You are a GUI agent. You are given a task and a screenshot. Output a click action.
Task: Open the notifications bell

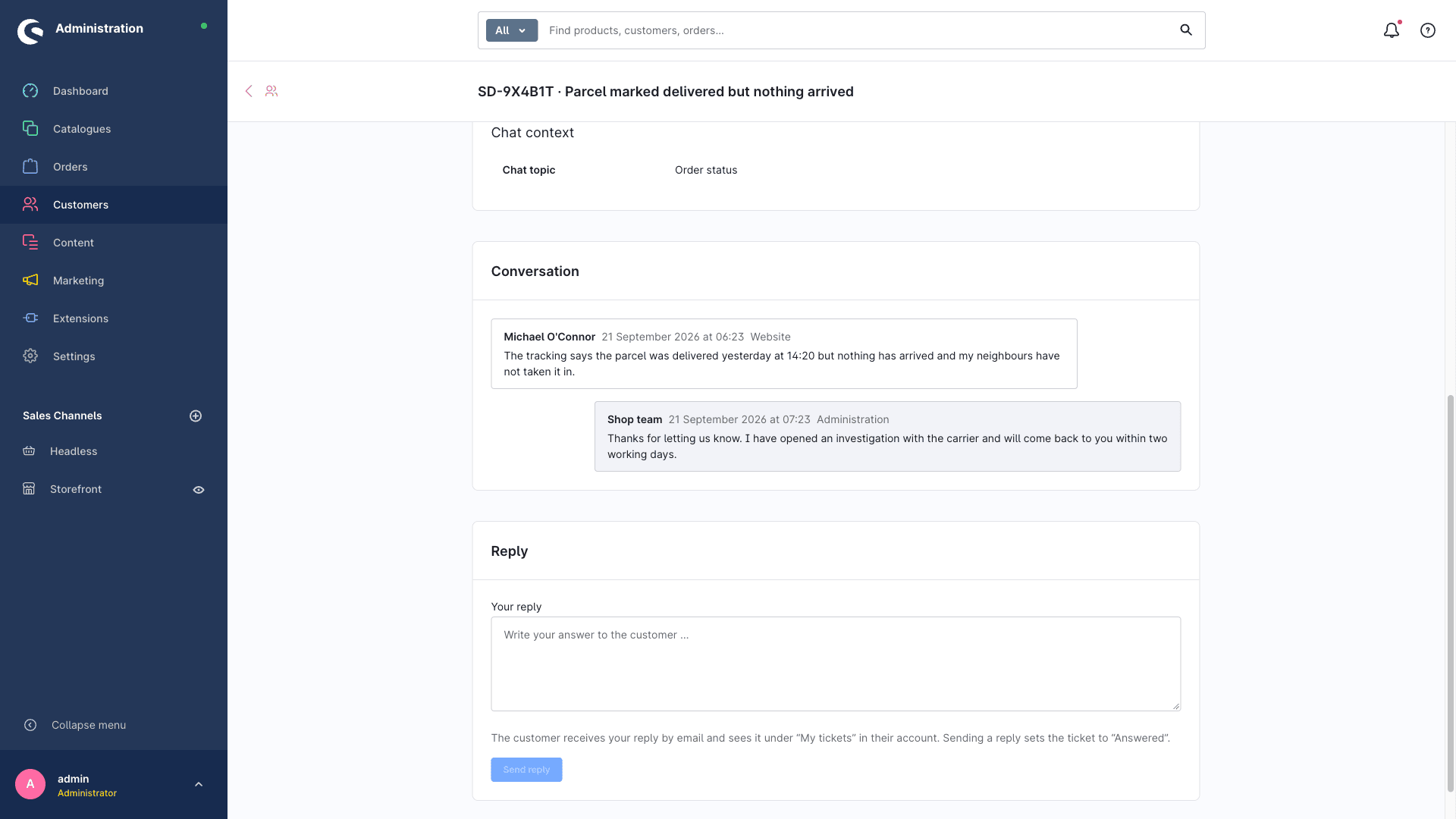point(1392,30)
